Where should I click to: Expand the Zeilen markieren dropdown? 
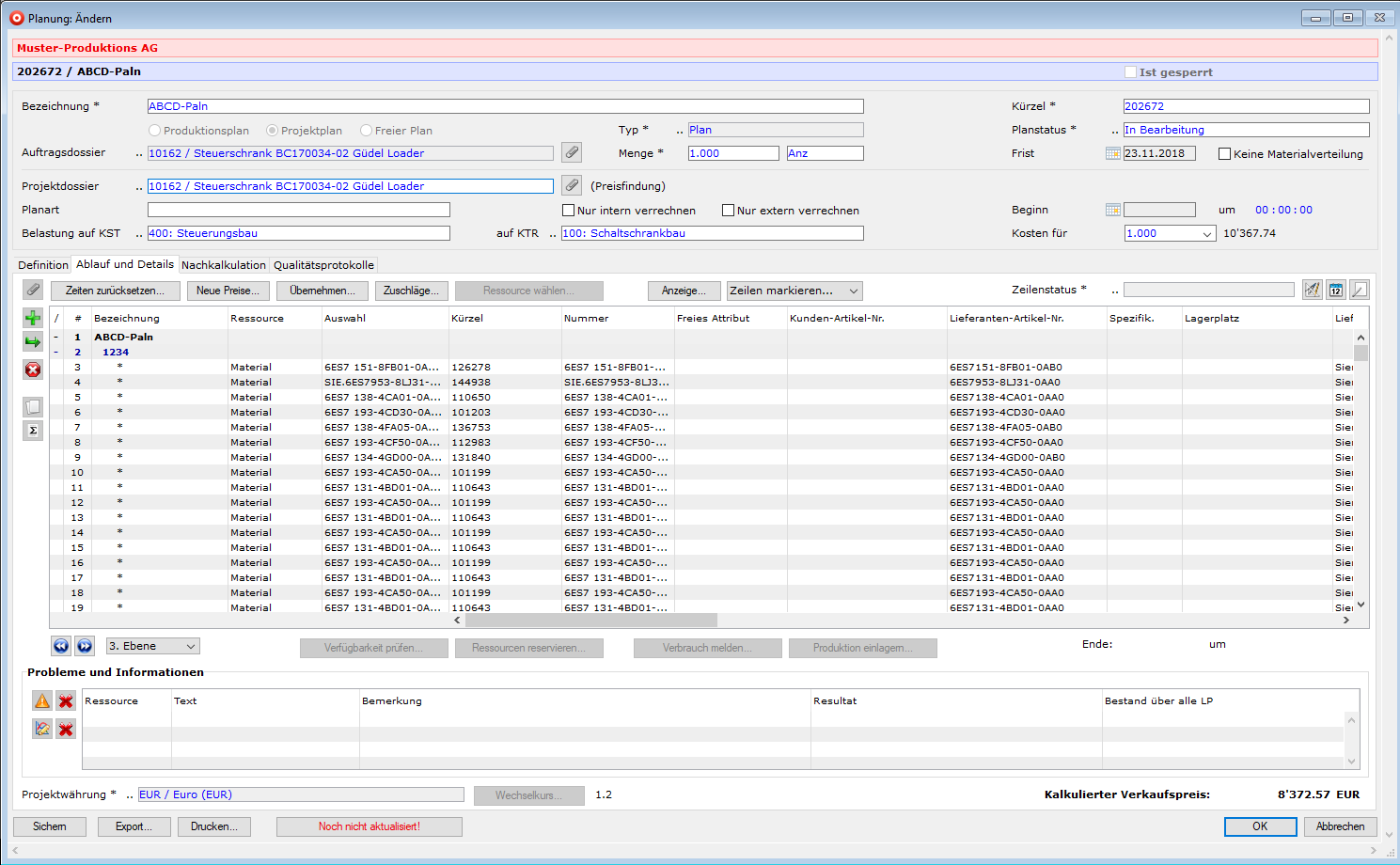click(794, 291)
